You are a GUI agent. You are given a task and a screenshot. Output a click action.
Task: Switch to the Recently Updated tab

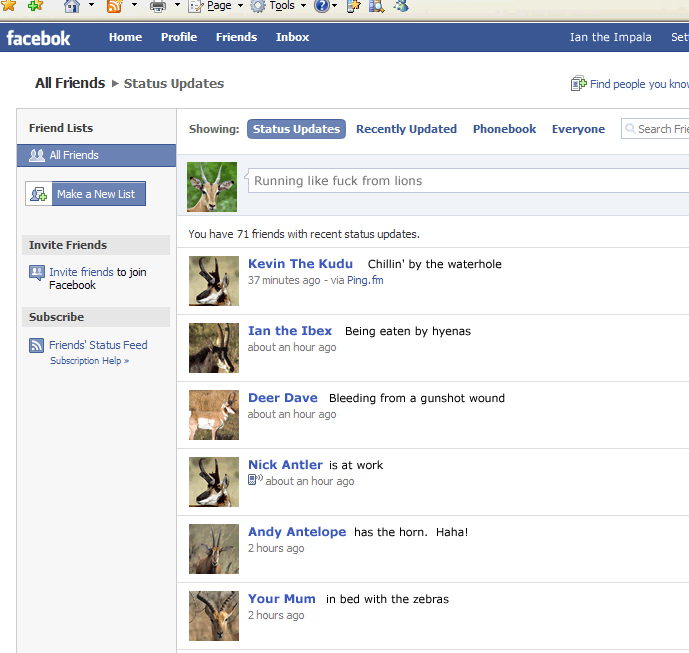point(406,129)
